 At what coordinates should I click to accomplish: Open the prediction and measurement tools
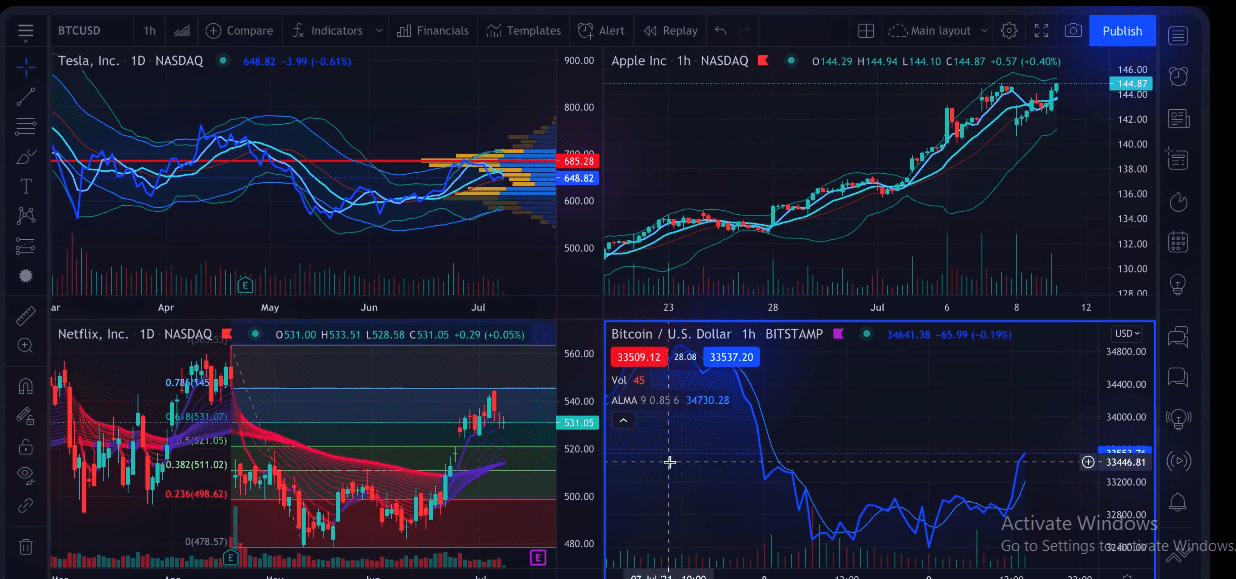click(x=26, y=245)
